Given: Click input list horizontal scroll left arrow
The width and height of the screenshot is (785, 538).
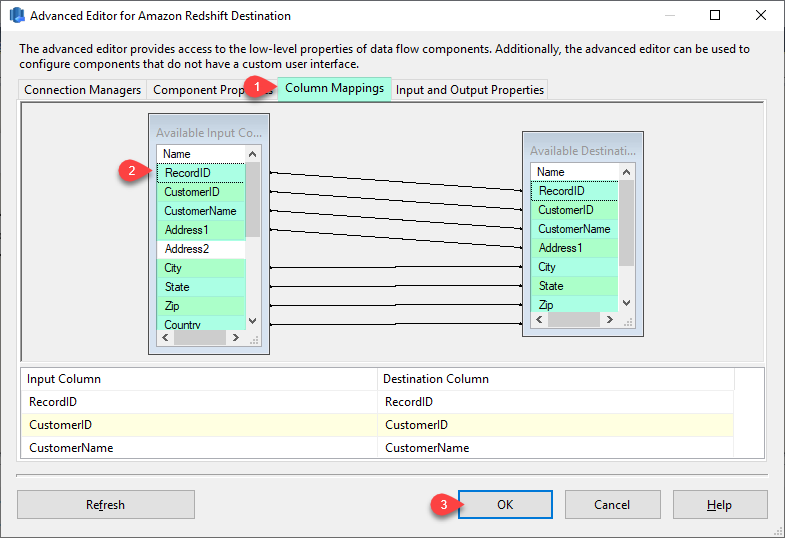Looking at the screenshot, I should click(x=165, y=338).
